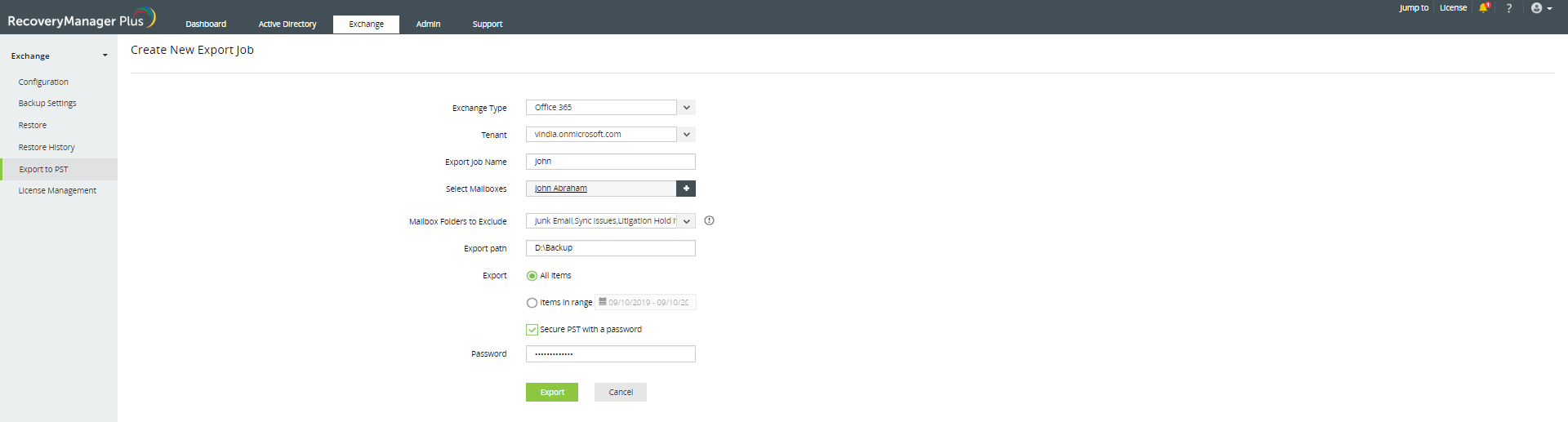Open the help question mark icon
1568x422 pixels.
[1509, 8]
